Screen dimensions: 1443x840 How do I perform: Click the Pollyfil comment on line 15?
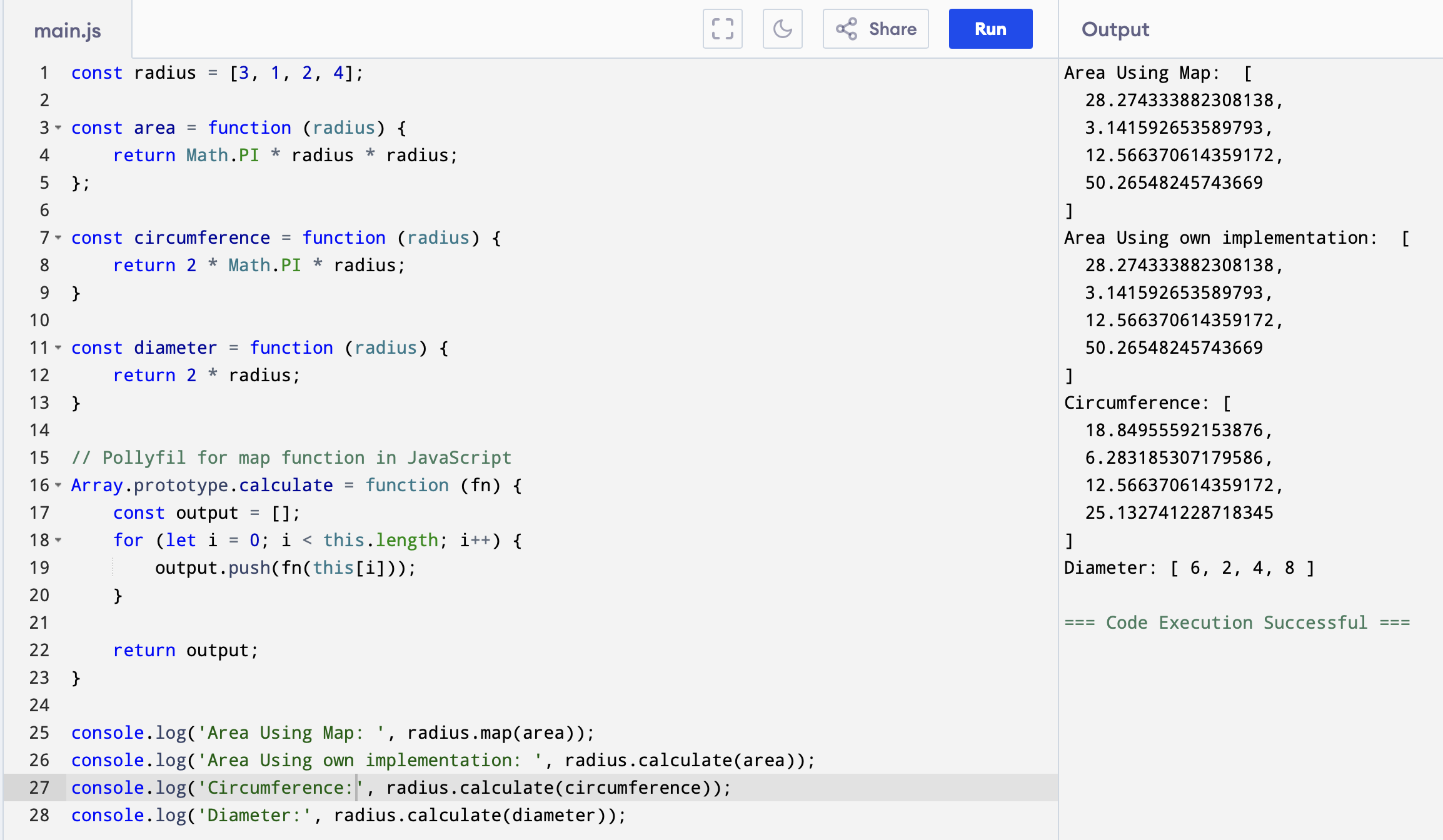[291, 457]
